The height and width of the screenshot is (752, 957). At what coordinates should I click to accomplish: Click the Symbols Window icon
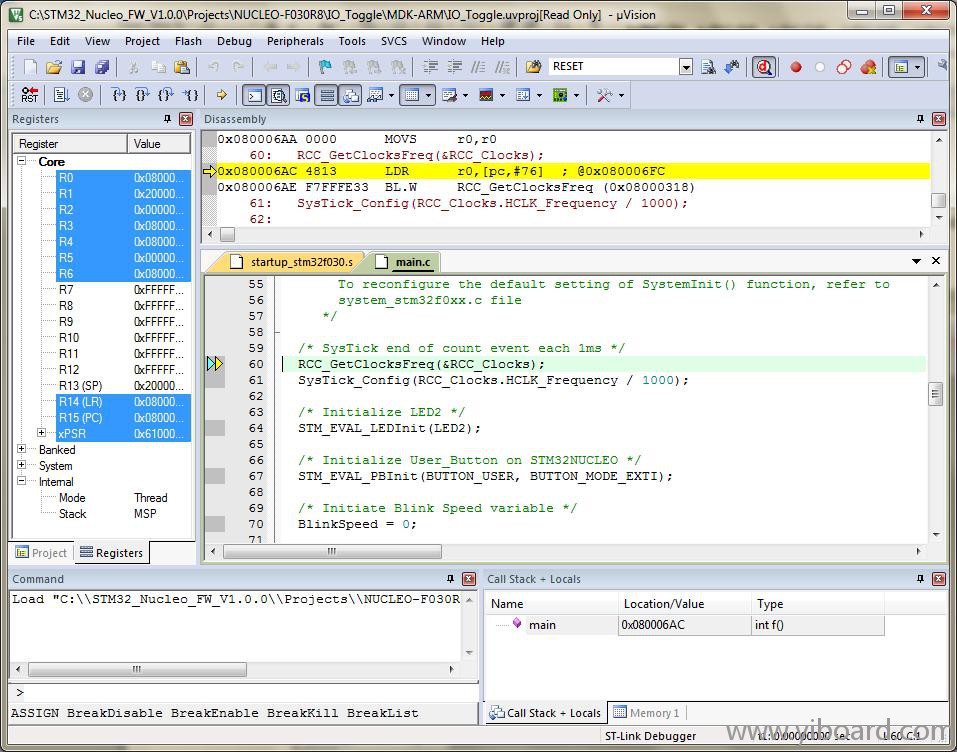[303, 96]
